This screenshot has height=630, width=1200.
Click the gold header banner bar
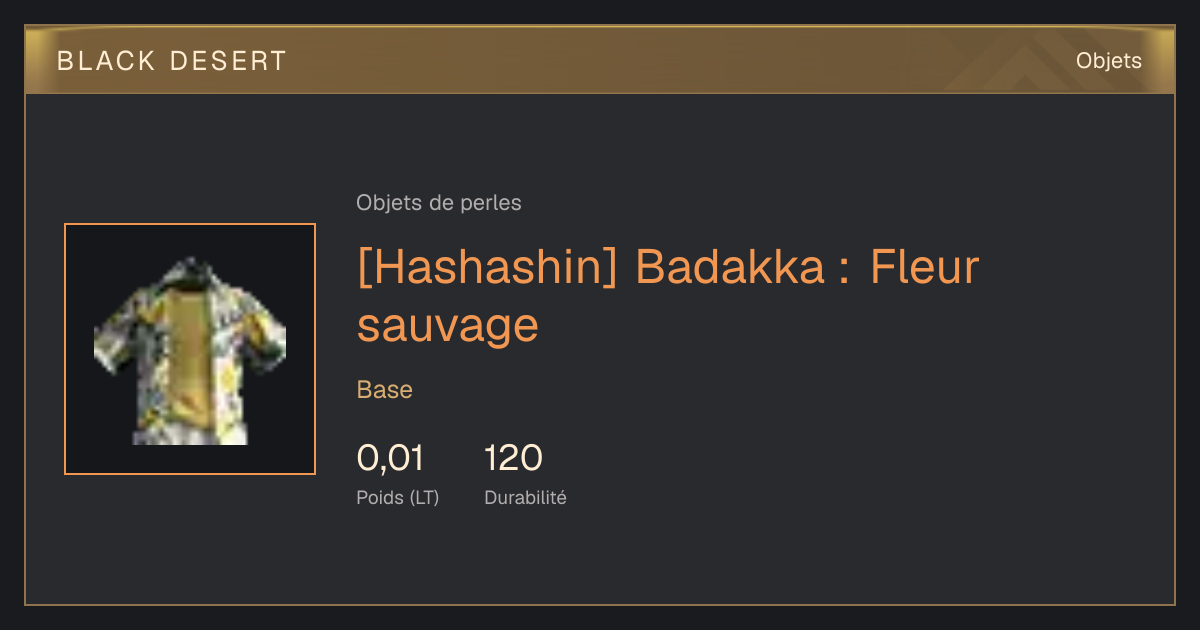point(600,61)
